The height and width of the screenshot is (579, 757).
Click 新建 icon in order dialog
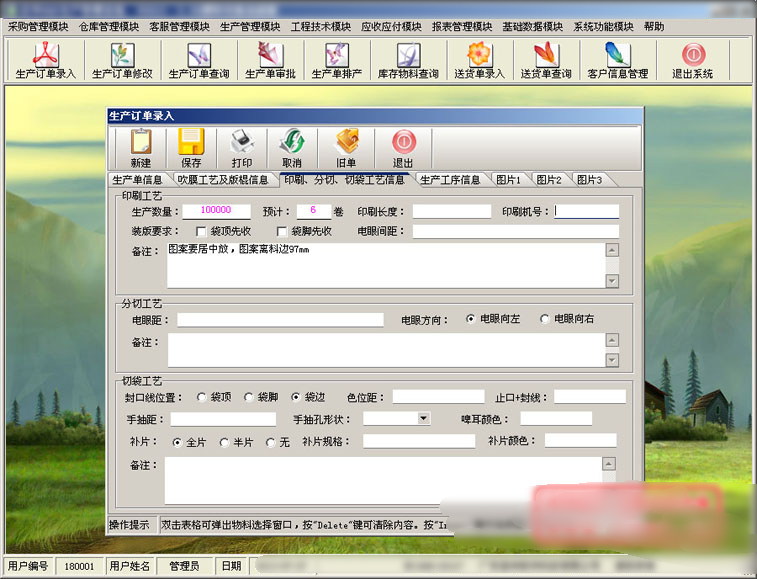coord(140,148)
